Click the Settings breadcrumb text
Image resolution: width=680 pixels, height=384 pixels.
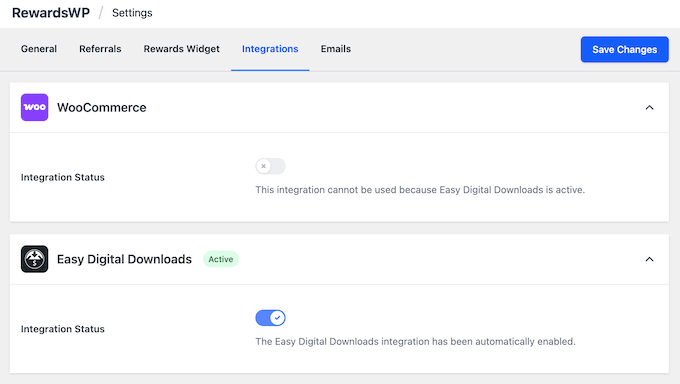(x=132, y=13)
